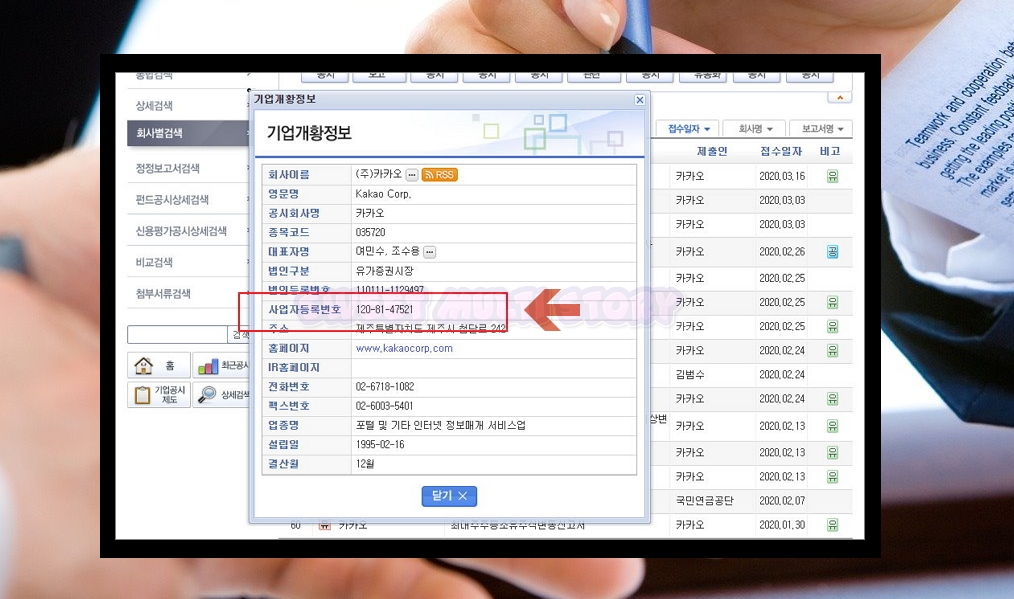Viewport: 1014px width, 599px height.
Task: Select the 12월 fiscal month value
Action: (x=365, y=464)
